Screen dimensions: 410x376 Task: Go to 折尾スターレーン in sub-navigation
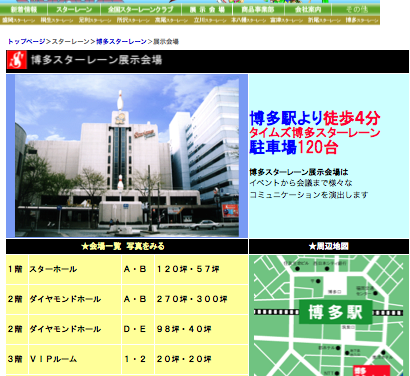pyautogui.click(x=324, y=20)
